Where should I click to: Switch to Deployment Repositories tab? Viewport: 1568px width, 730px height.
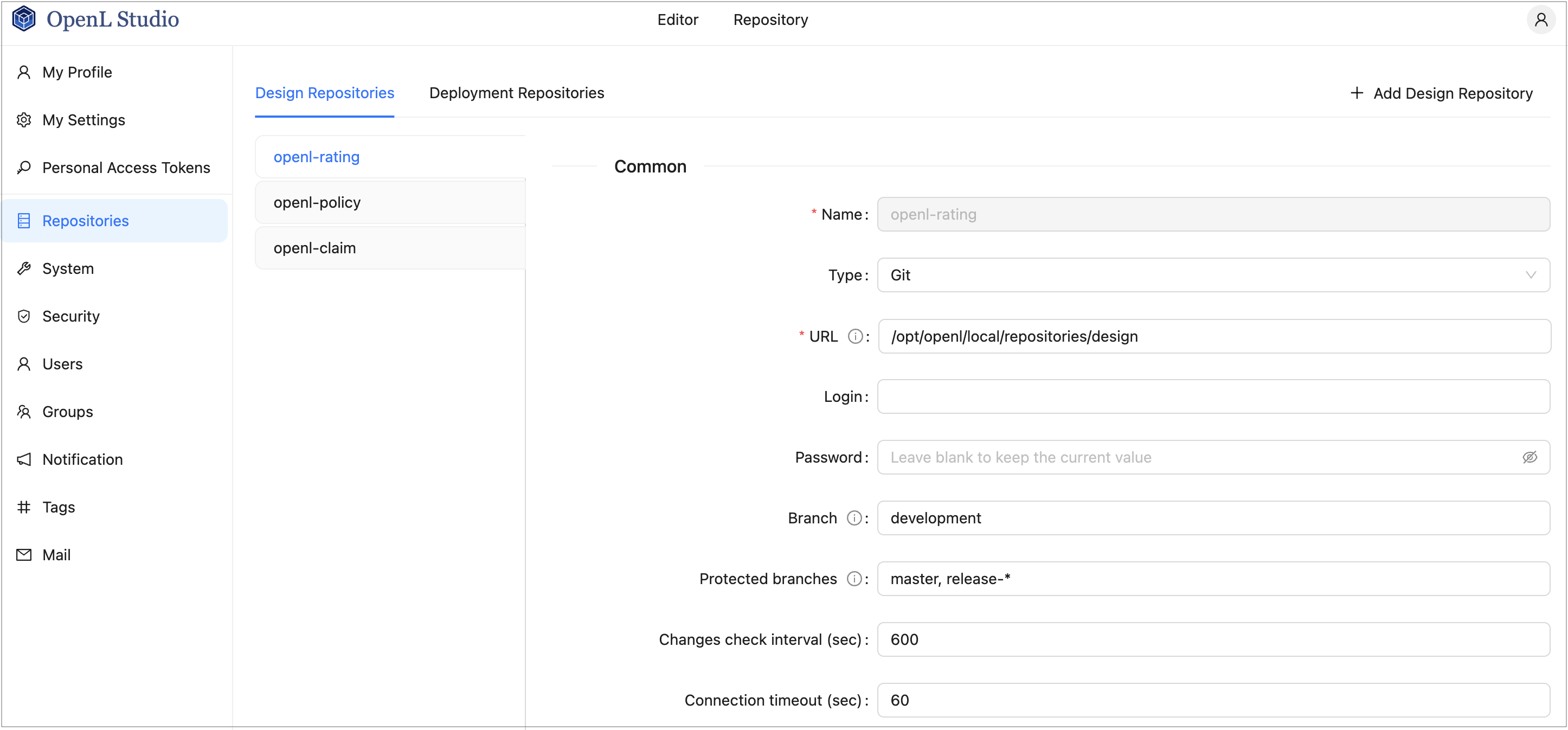[516, 93]
